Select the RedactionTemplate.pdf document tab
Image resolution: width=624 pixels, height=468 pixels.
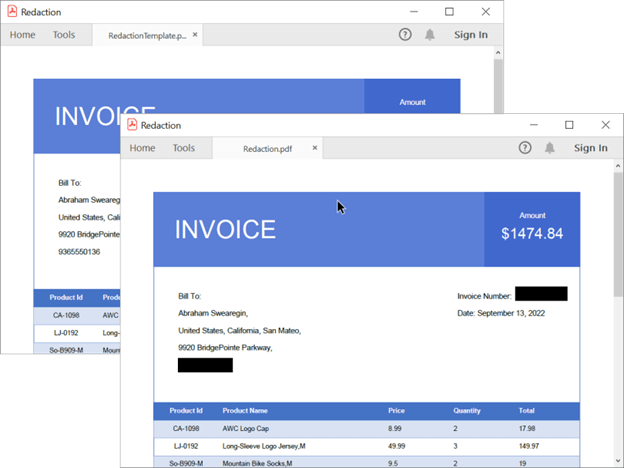pyautogui.click(x=146, y=35)
